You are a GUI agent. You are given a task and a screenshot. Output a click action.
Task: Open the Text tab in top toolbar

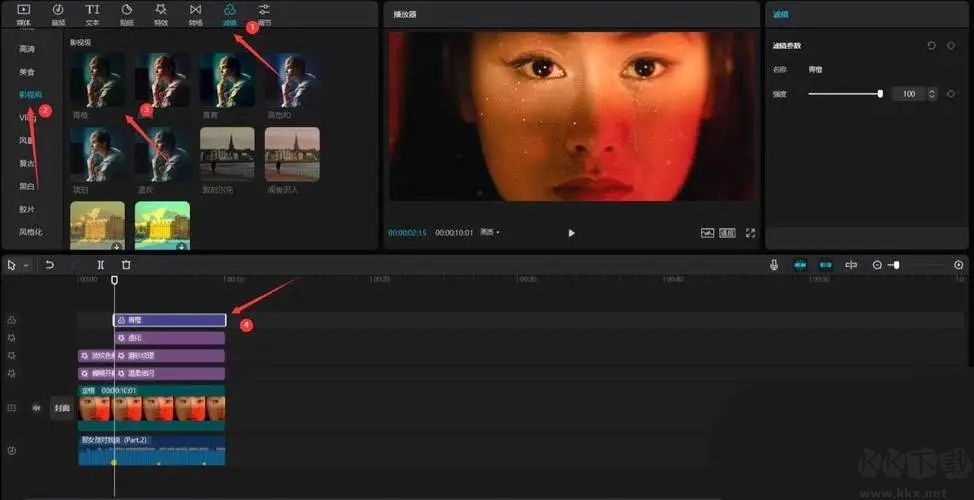92,13
